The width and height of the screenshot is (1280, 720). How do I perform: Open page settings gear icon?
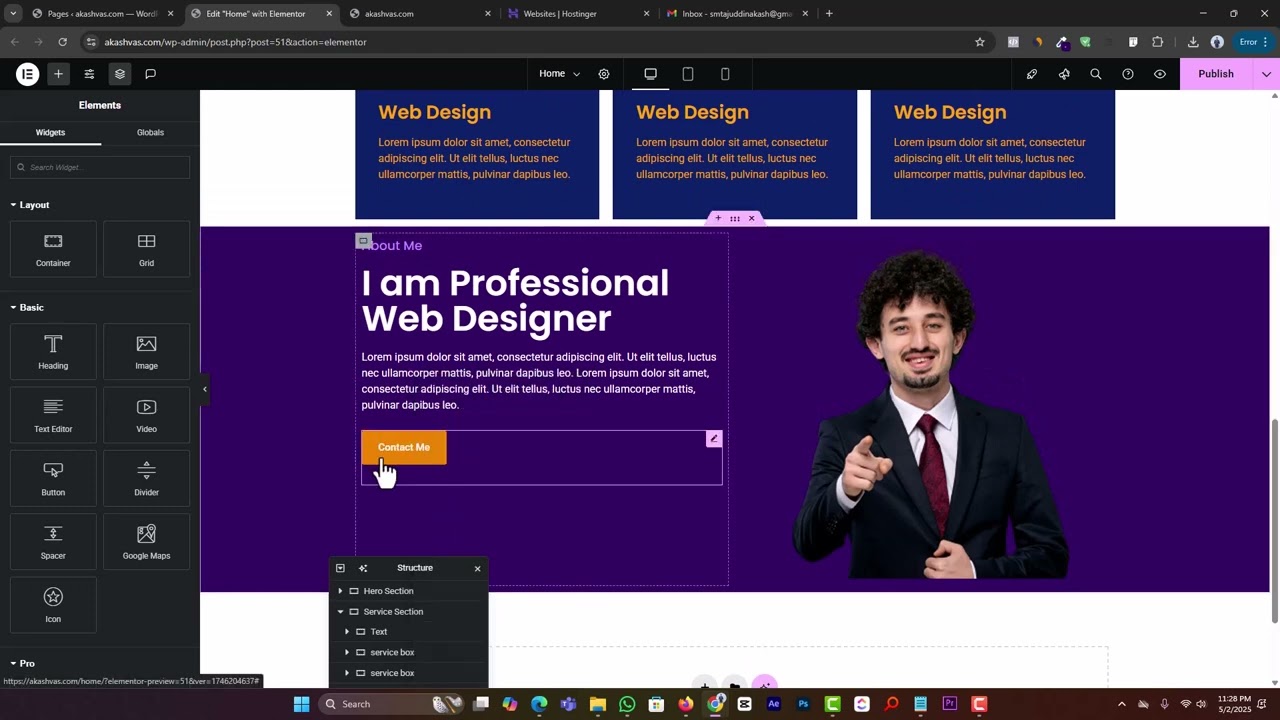pyautogui.click(x=604, y=74)
